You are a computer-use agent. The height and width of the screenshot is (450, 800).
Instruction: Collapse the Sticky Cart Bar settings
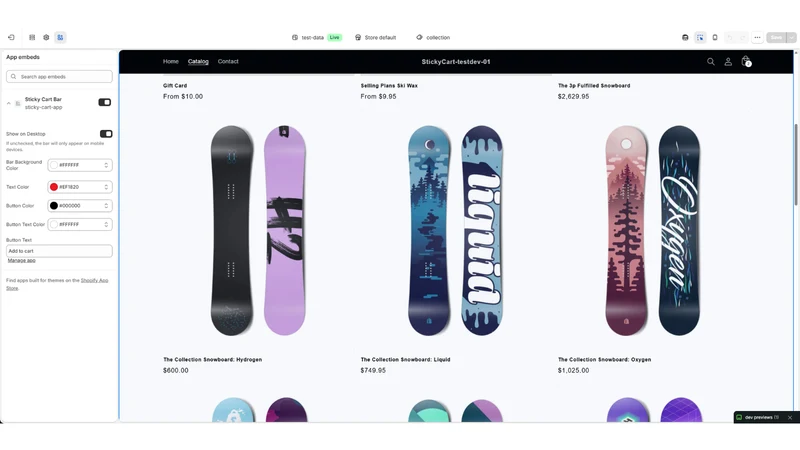[9, 104]
